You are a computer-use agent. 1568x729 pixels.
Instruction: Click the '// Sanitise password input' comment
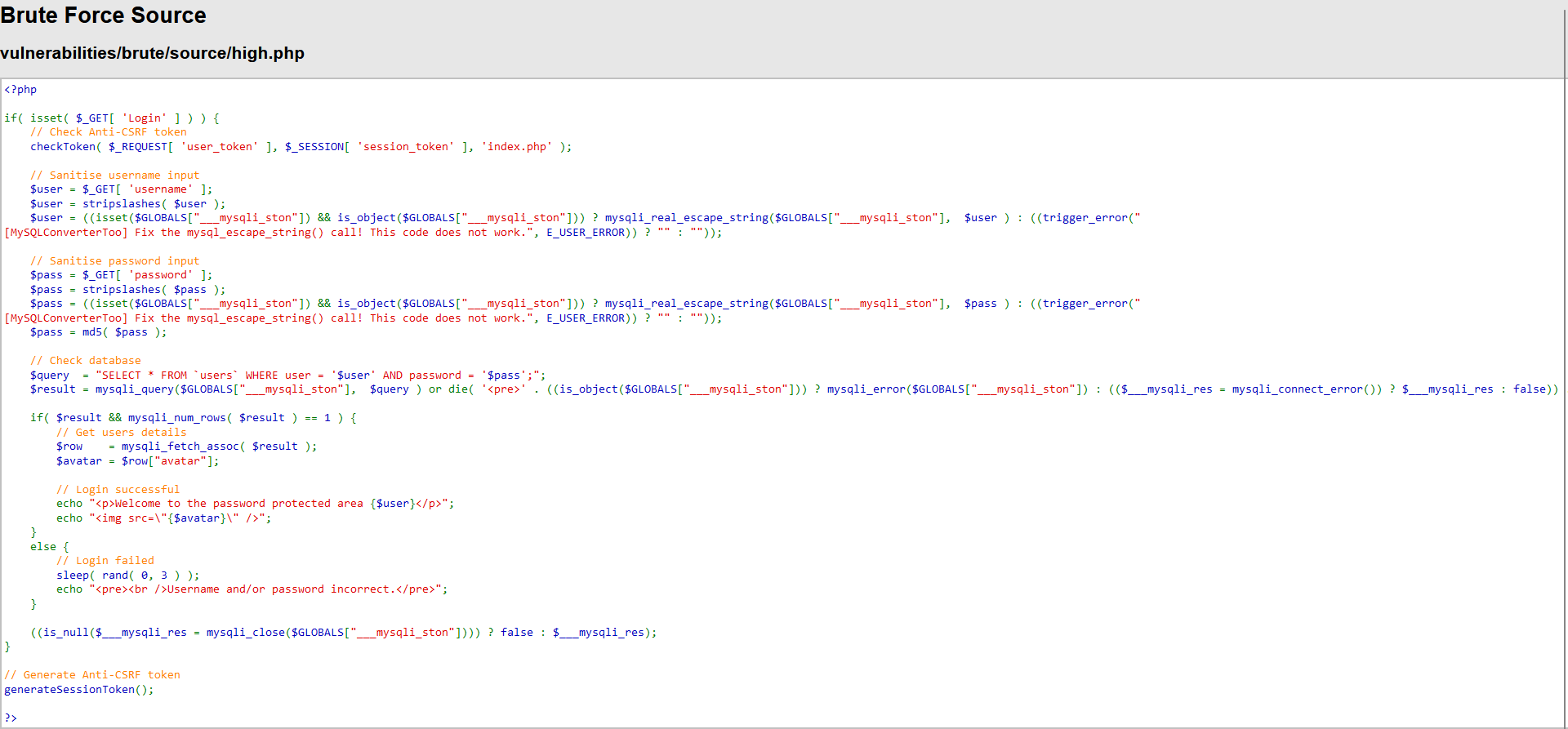pyautogui.click(x=115, y=261)
